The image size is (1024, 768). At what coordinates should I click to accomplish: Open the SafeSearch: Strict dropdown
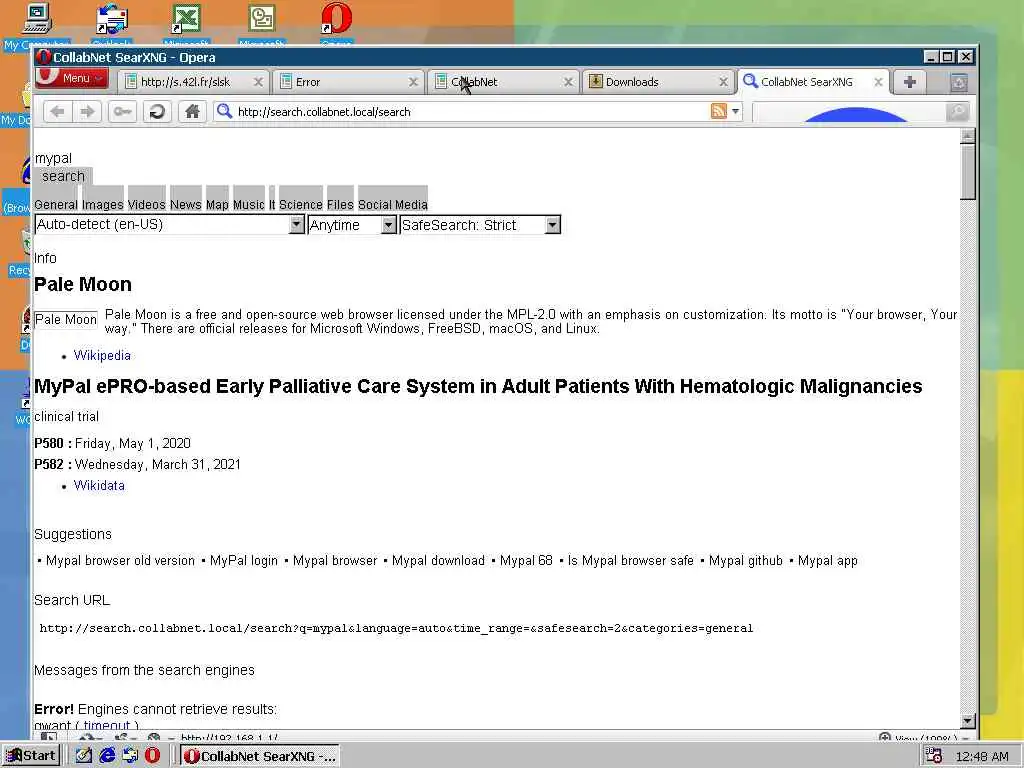coord(480,225)
